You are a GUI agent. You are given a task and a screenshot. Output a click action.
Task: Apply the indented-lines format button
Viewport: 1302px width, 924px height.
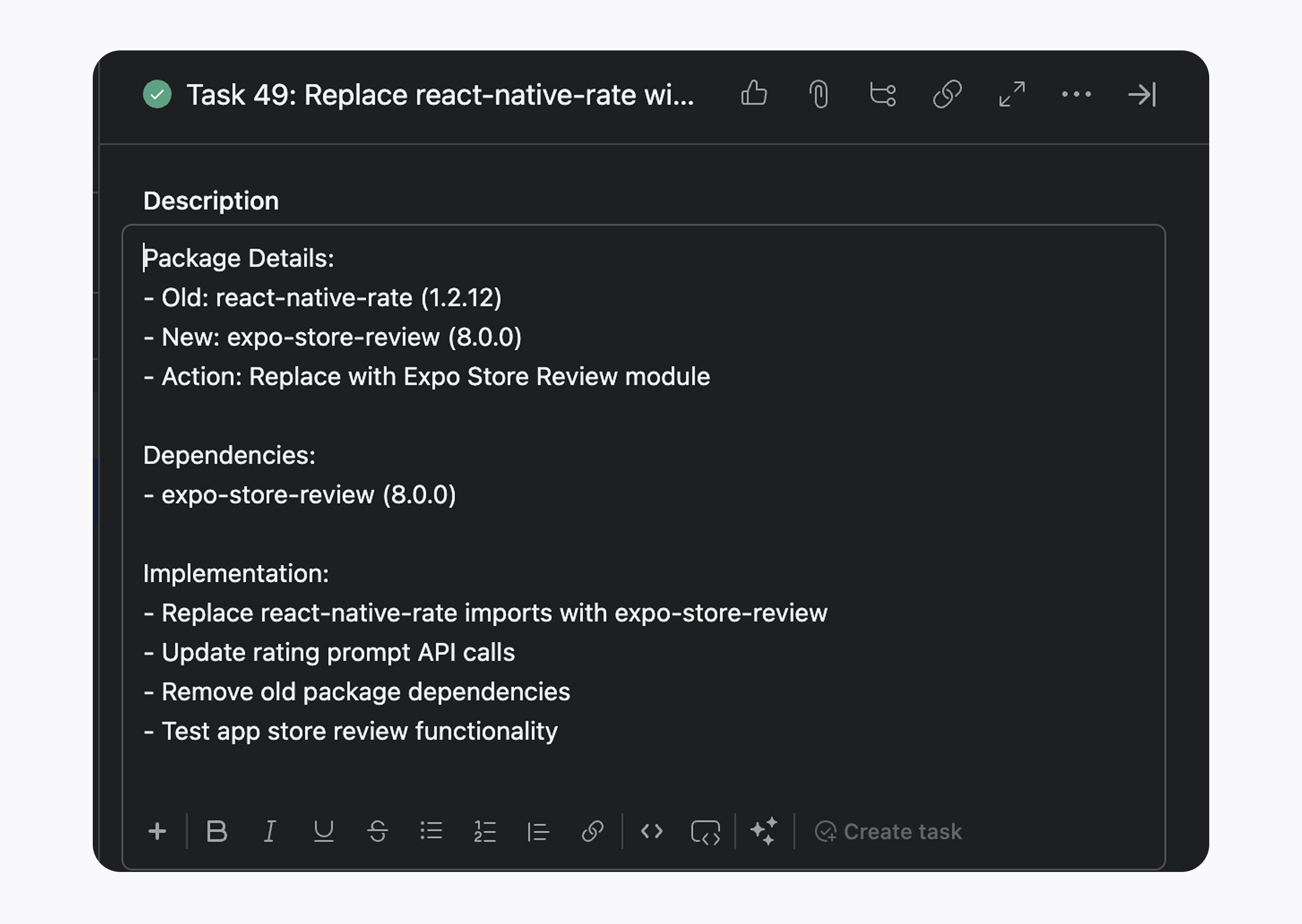[538, 831]
